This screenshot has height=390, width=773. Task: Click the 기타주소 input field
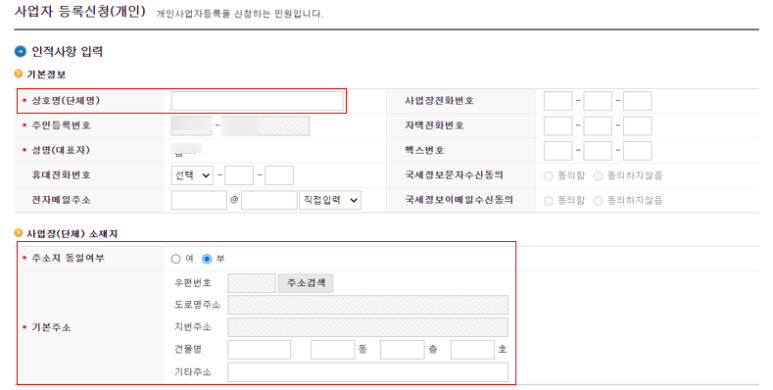pos(368,372)
